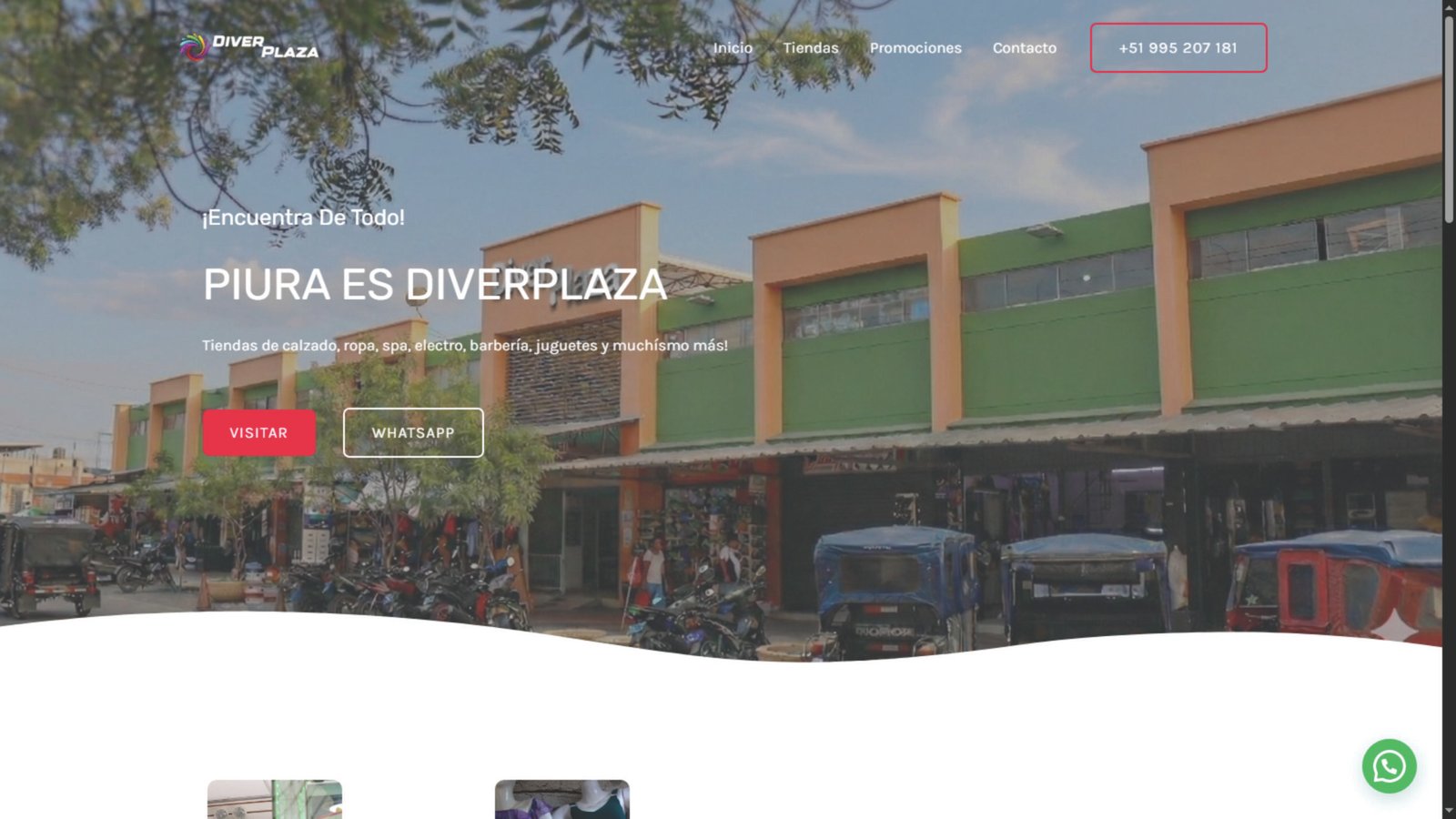Click the scrollbar down arrow
The image size is (1456, 819).
point(1449,811)
